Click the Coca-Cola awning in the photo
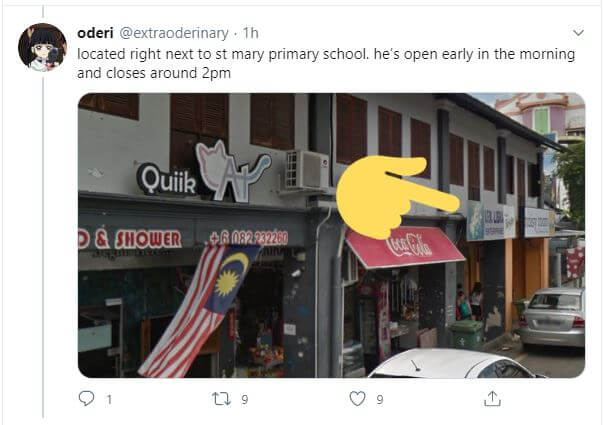The height and width of the screenshot is (425, 604). tap(404, 247)
